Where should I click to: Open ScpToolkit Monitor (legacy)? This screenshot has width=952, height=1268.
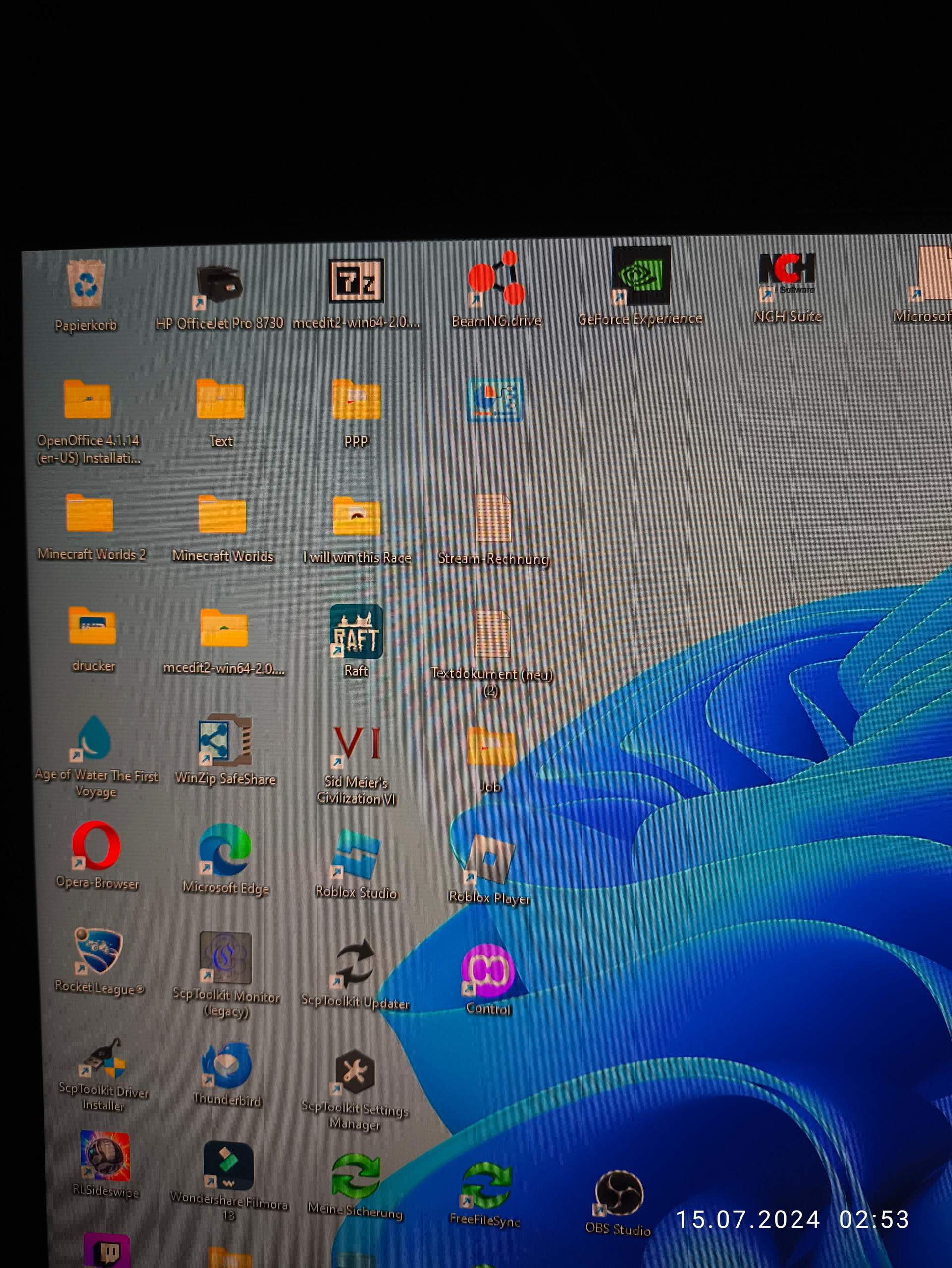(x=225, y=957)
